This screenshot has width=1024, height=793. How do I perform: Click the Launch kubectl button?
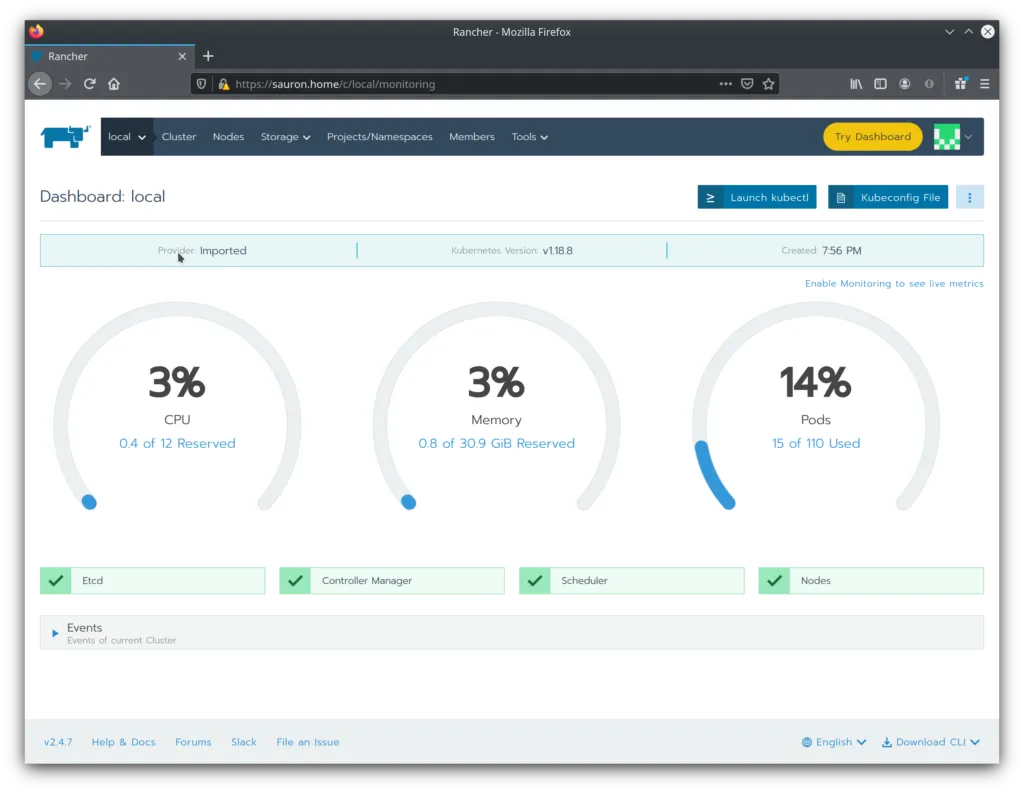[x=757, y=197]
